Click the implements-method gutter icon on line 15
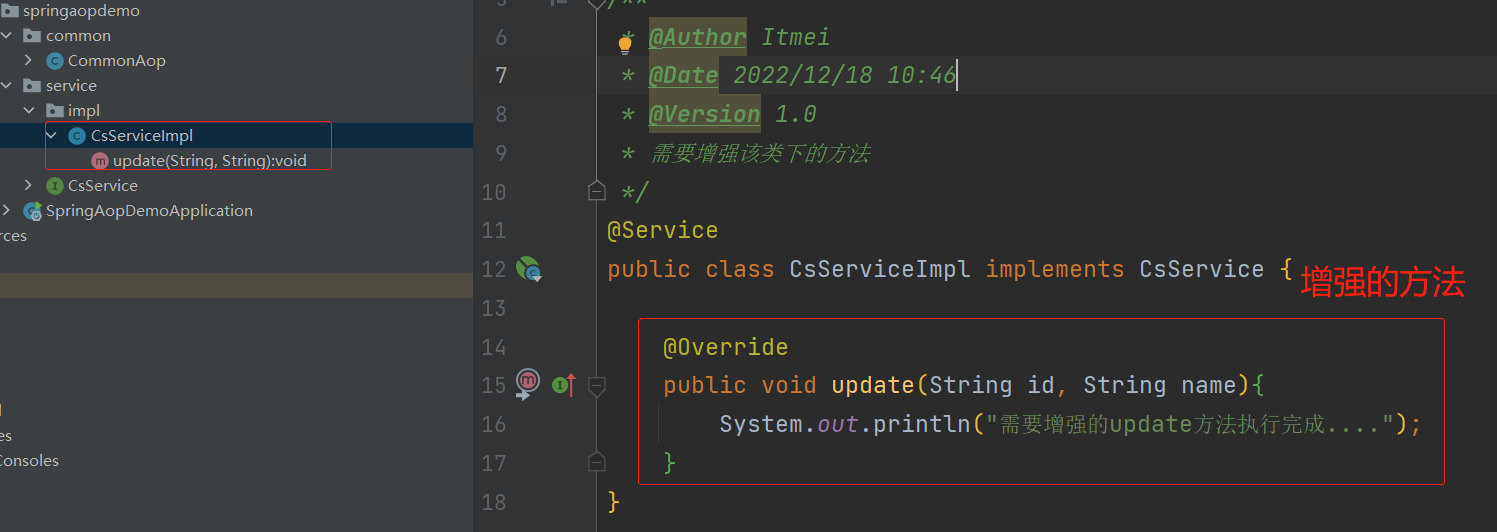 pyautogui.click(x=564, y=385)
